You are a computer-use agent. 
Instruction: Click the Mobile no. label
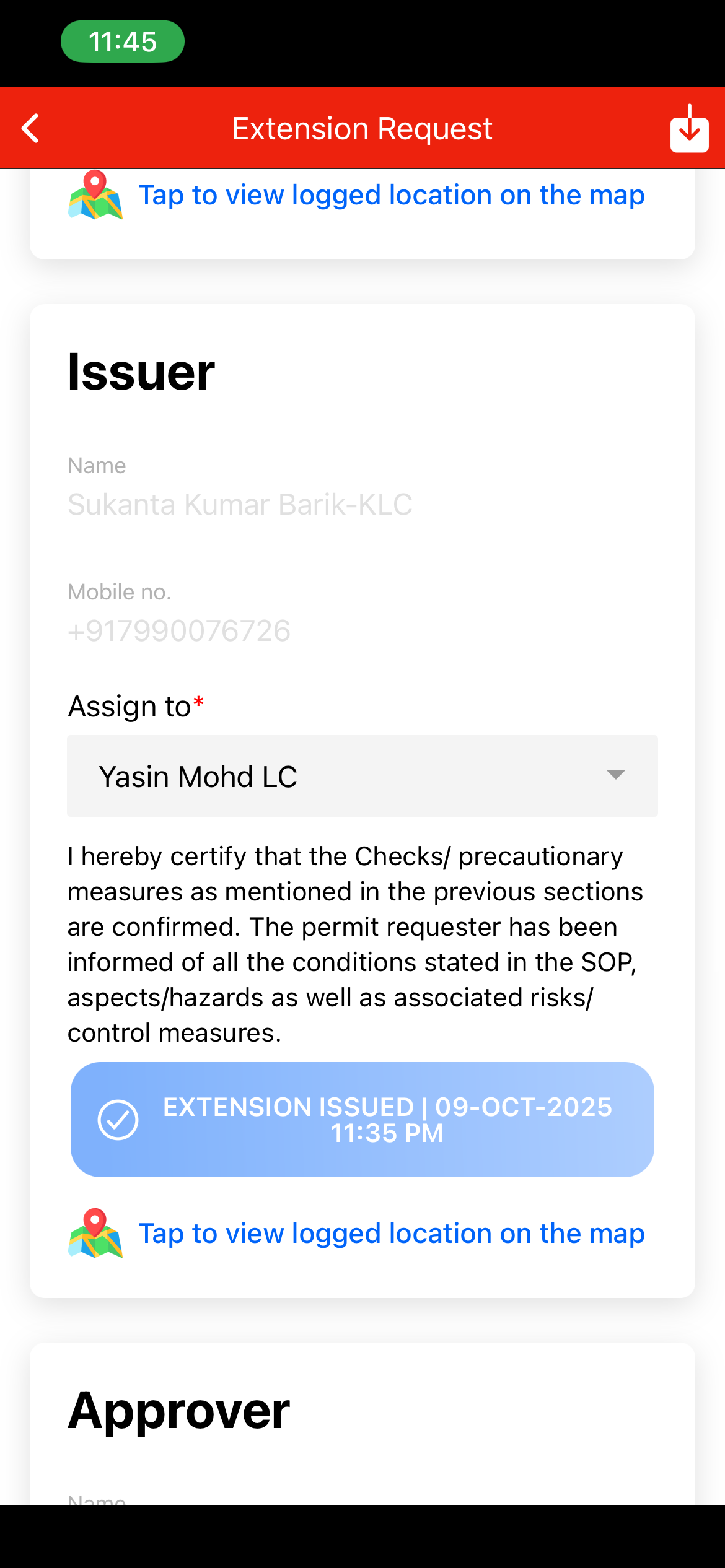click(x=119, y=592)
